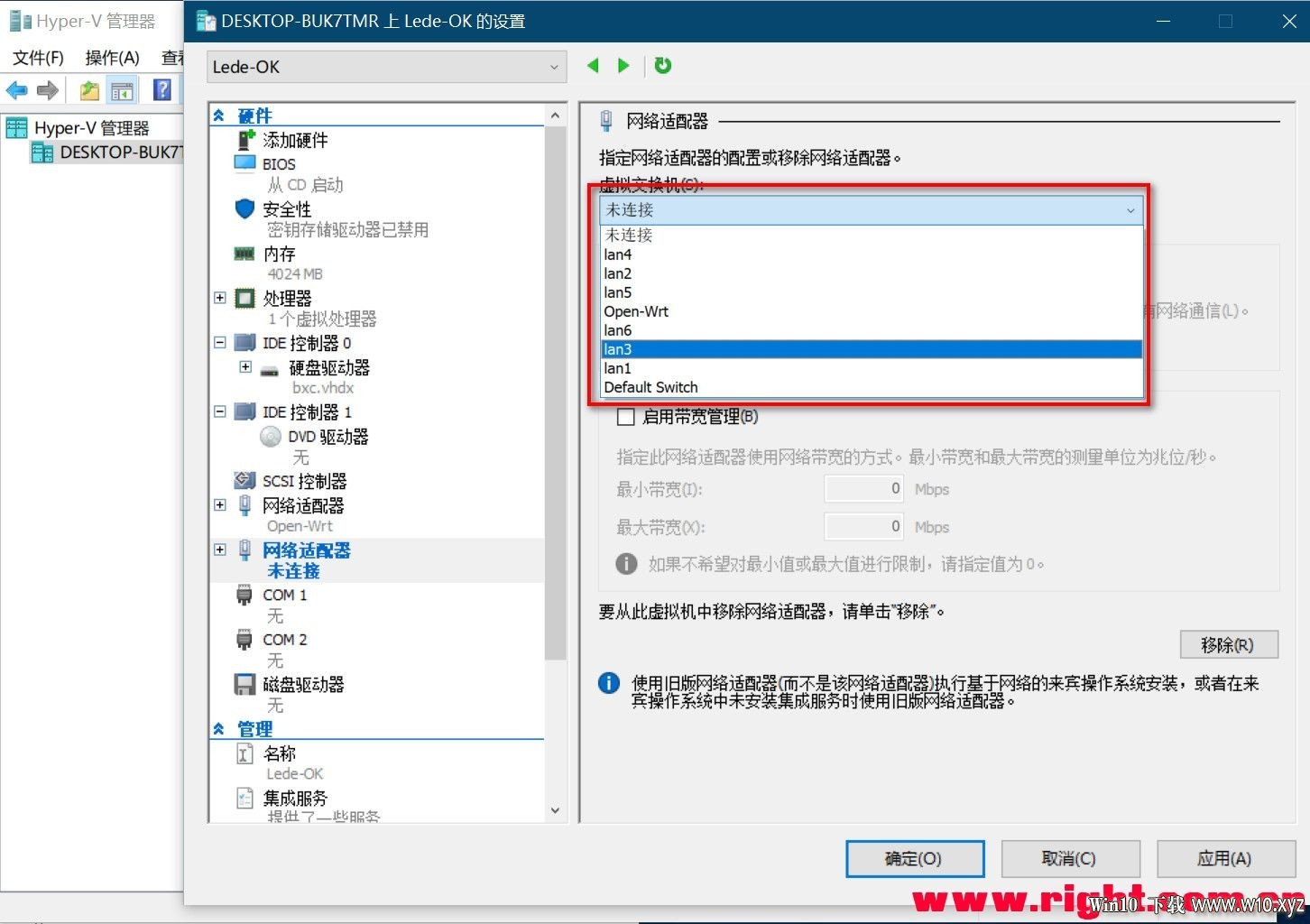Choose lan6 in the switch list
1310x924 pixels.
(x=872, y=330)
